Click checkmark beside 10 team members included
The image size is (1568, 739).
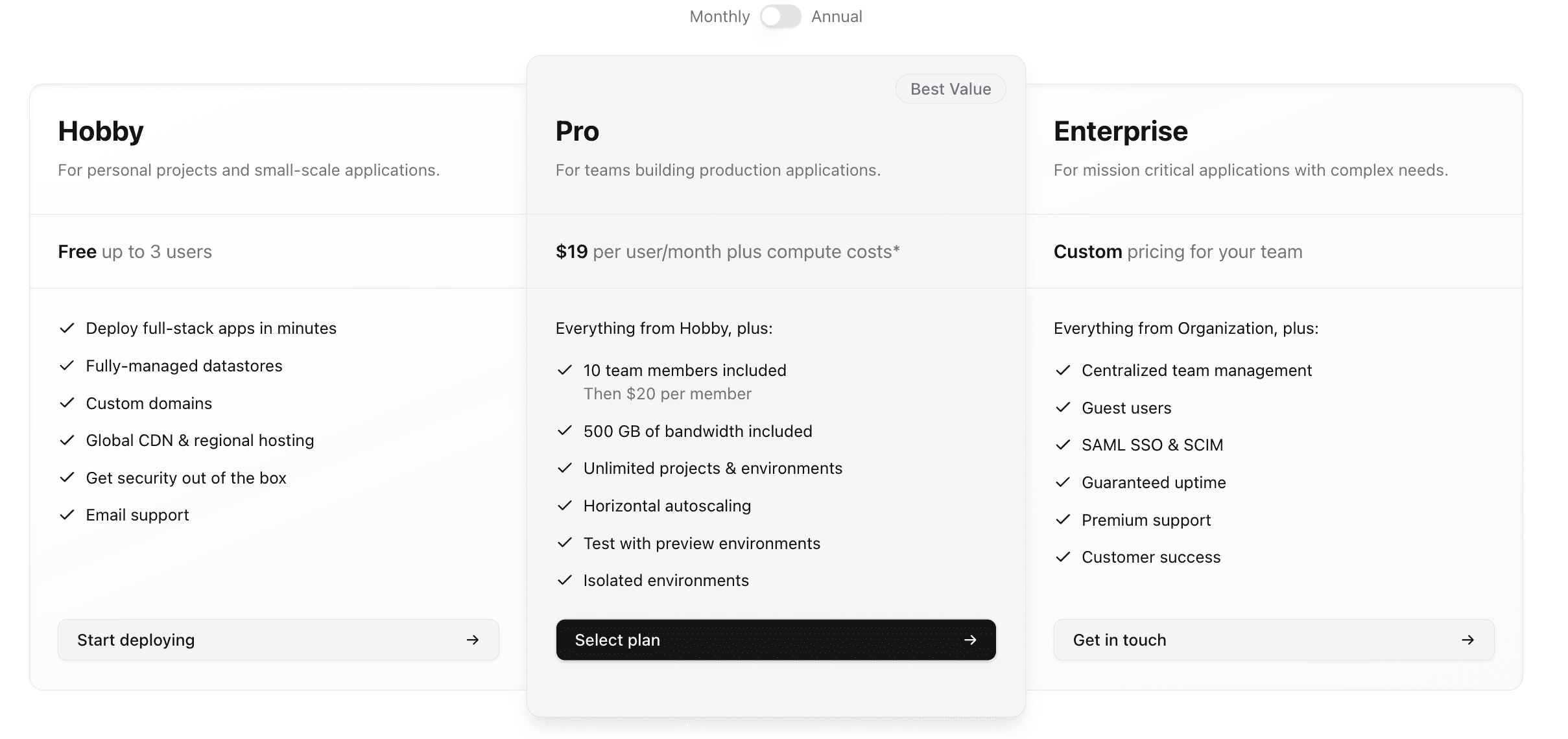(565, 370)
